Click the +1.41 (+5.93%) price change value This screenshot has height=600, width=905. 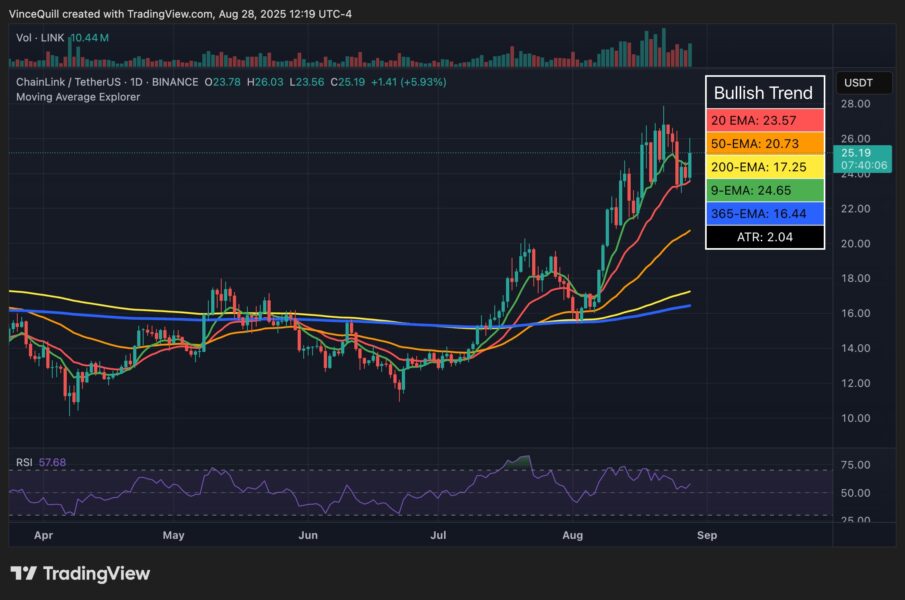click(408, 81)
